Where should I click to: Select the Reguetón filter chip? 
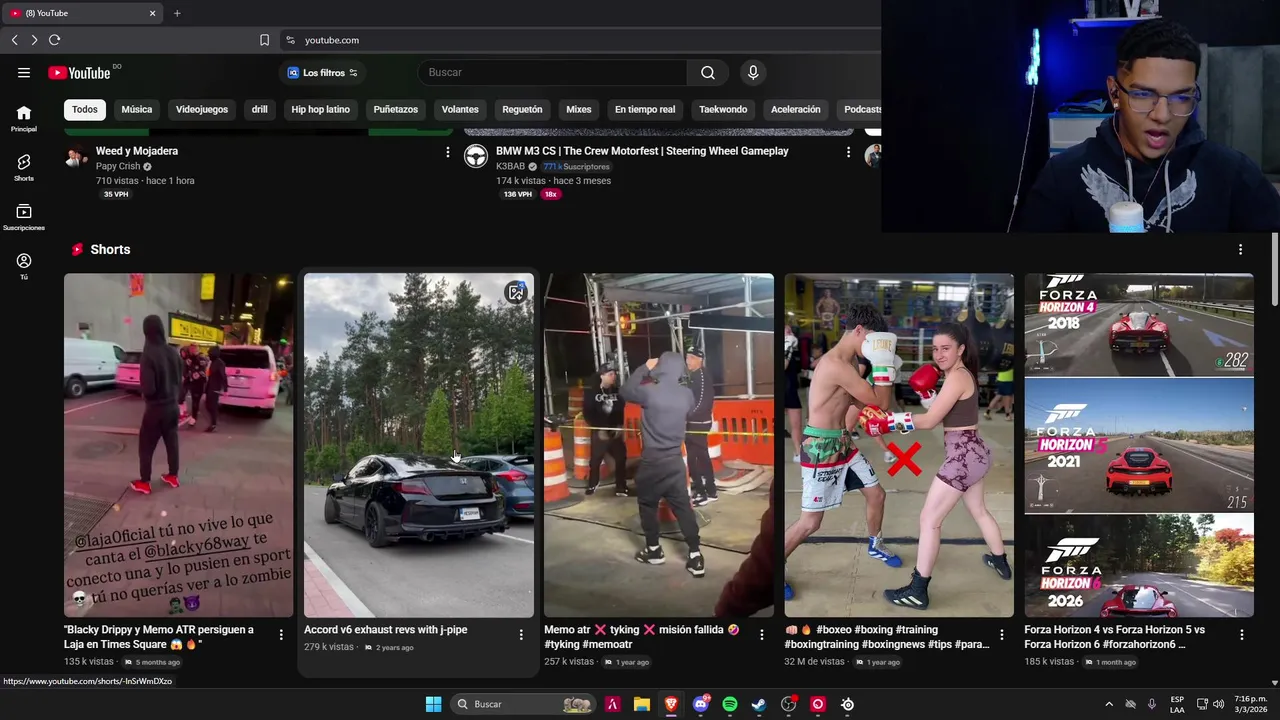point(522,109)
